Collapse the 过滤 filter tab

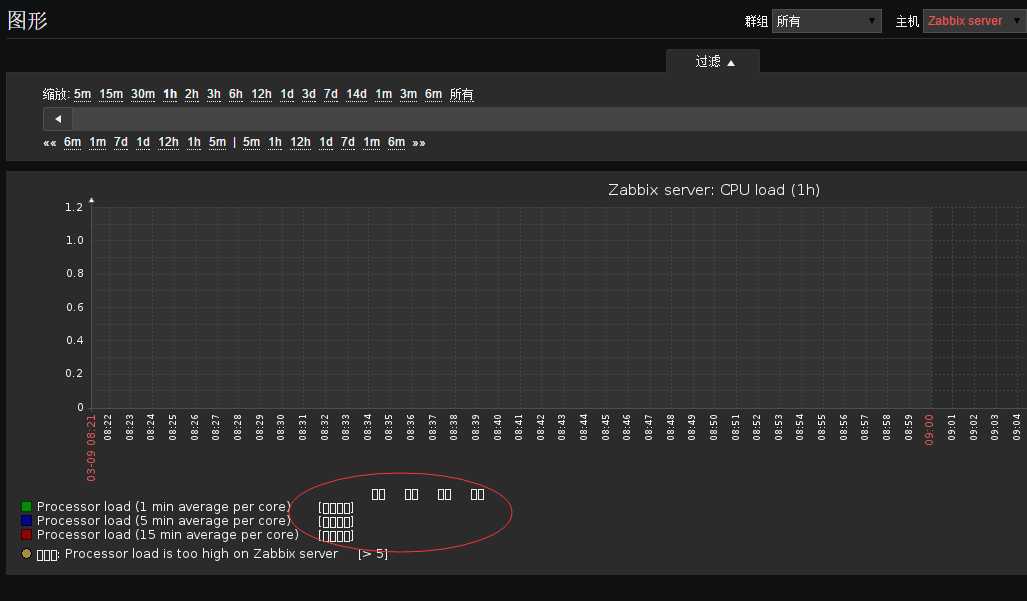[714, 62]
